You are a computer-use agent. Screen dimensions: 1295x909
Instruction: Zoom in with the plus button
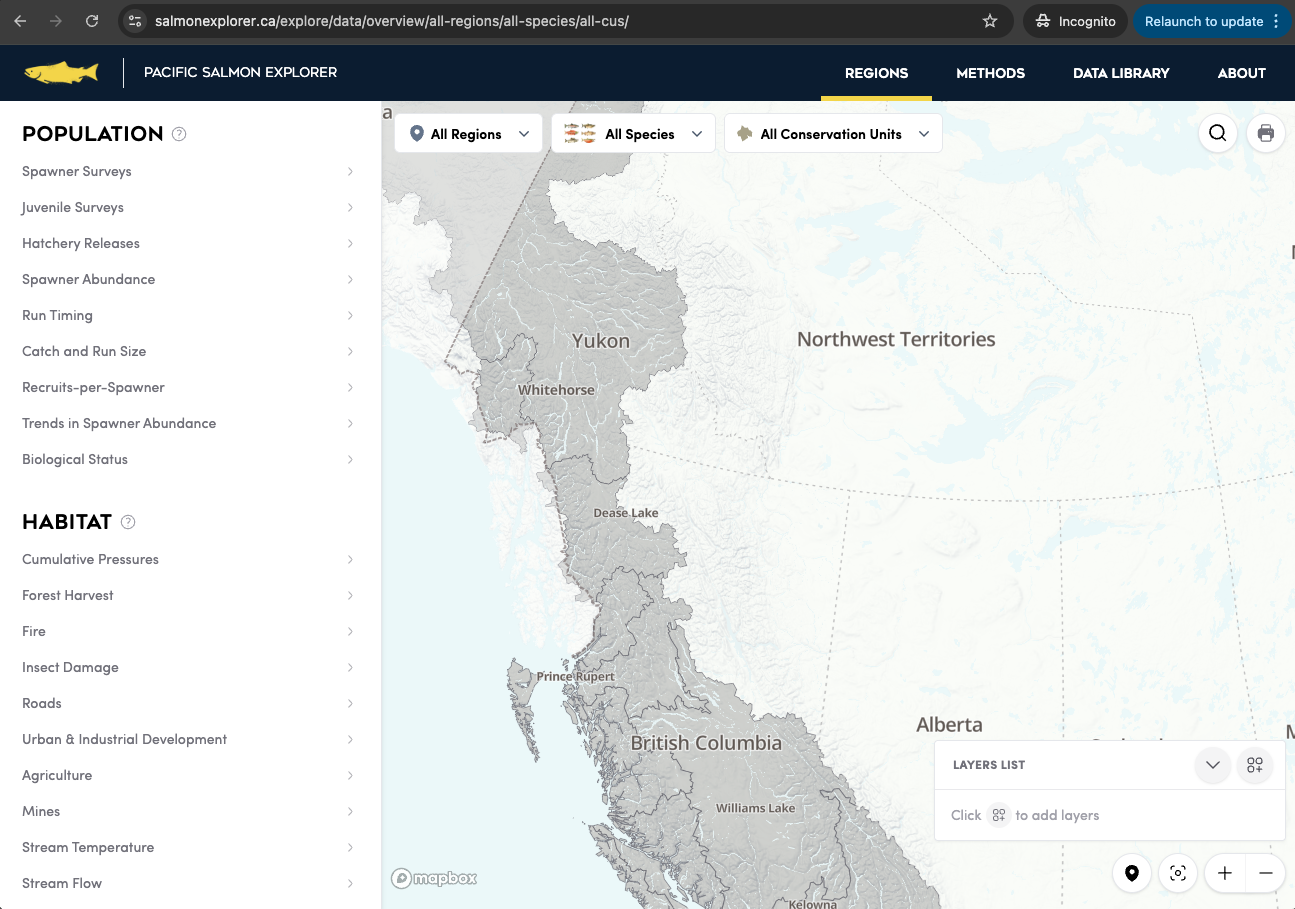1225,873
